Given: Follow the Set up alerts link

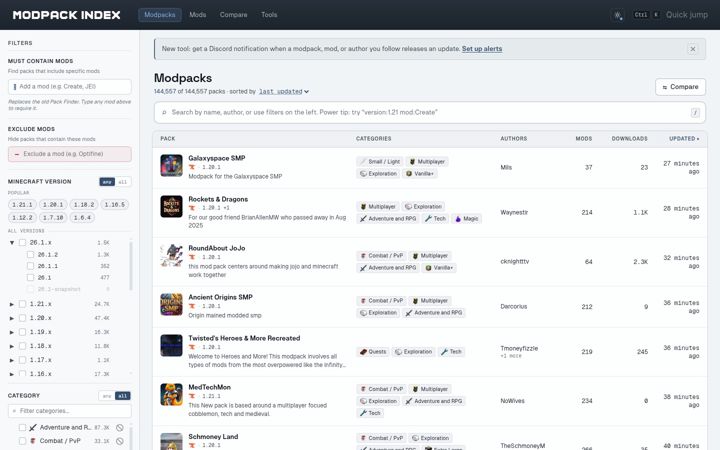Looking at the screenshot, I should (x=482, y=49).
